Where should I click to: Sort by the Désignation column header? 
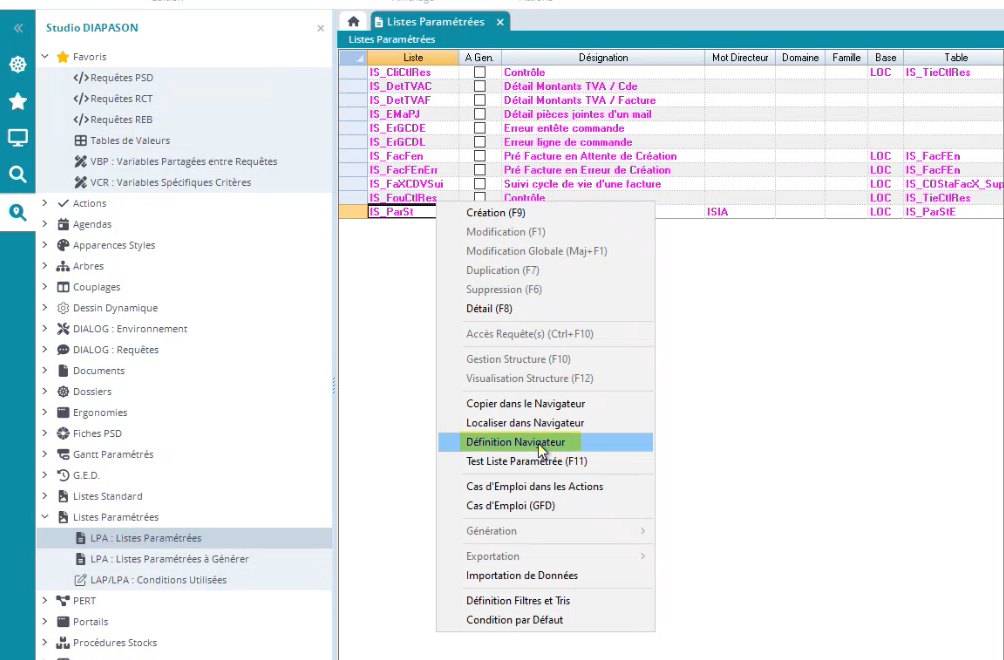tap(603, 58)
